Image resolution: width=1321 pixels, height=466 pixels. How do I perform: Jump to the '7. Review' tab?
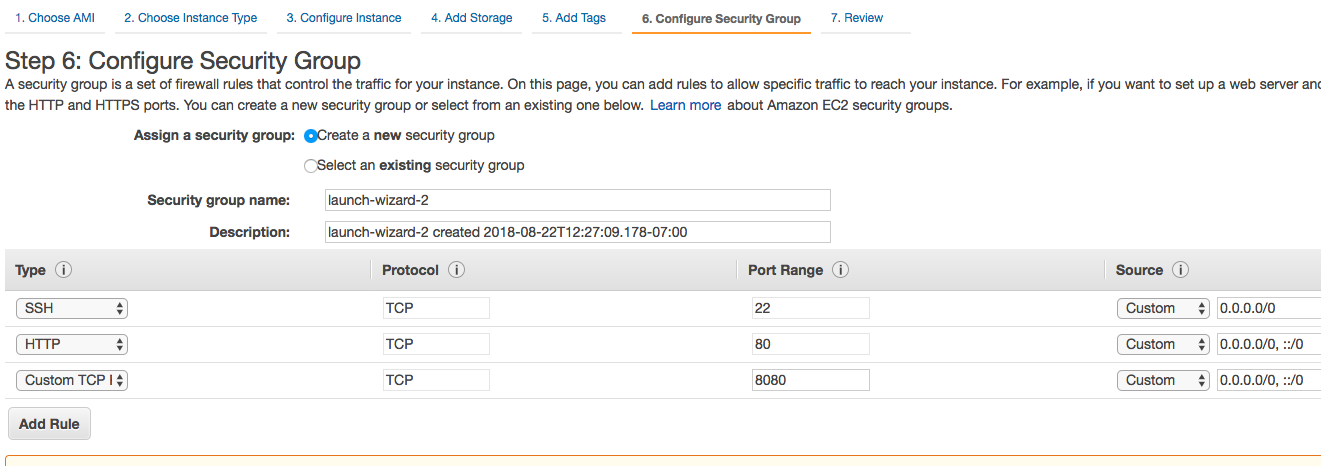856,18
